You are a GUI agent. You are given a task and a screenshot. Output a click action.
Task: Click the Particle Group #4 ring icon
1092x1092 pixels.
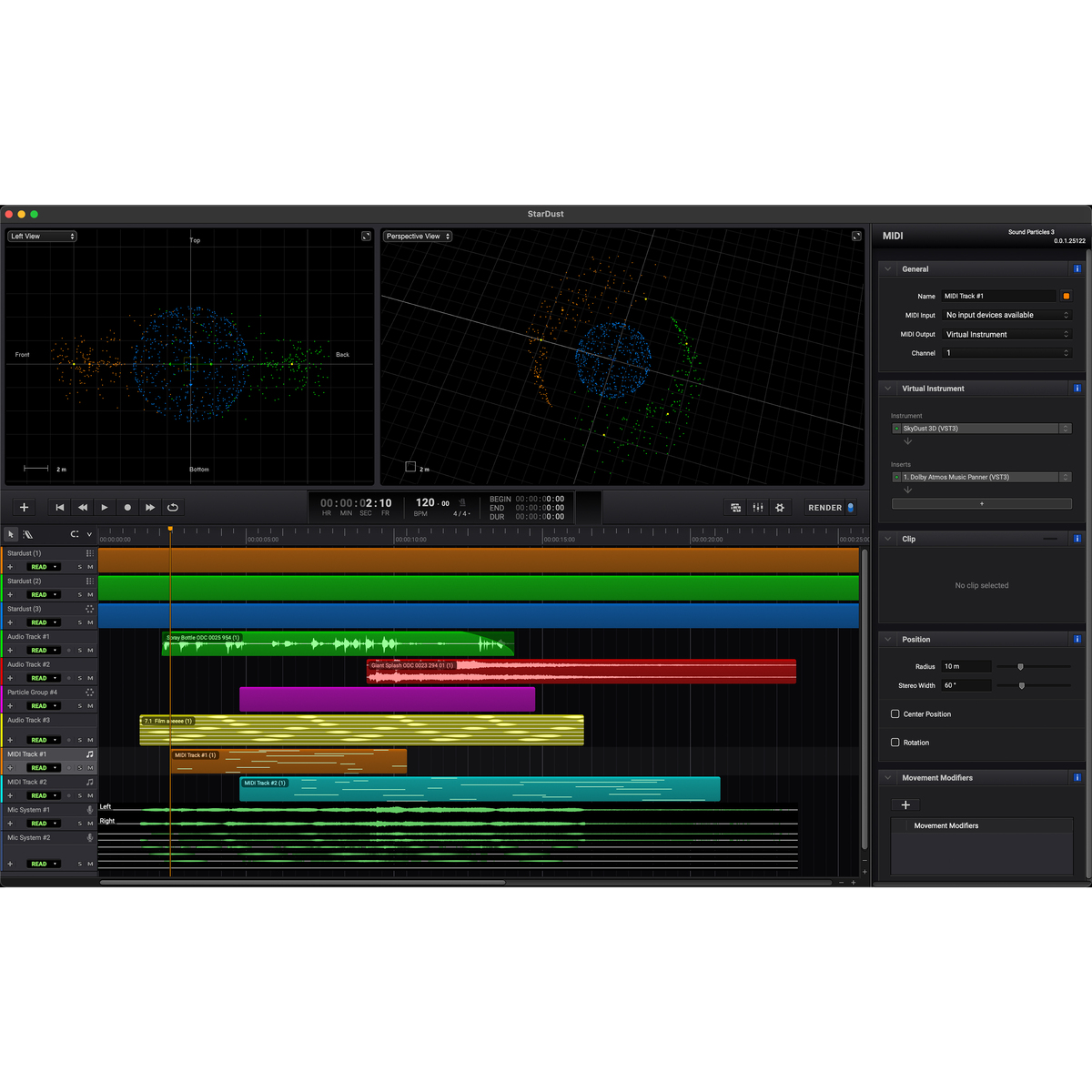(x=89, y=693)
